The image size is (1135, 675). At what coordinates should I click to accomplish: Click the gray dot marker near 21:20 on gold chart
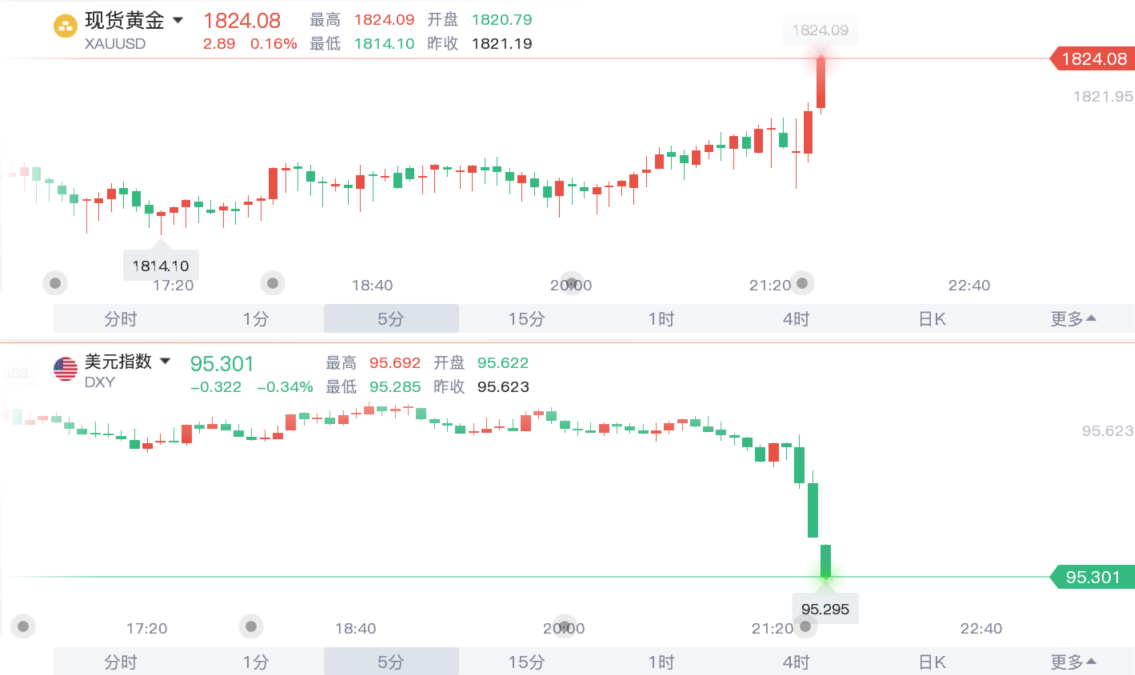(x=802, y=283)
